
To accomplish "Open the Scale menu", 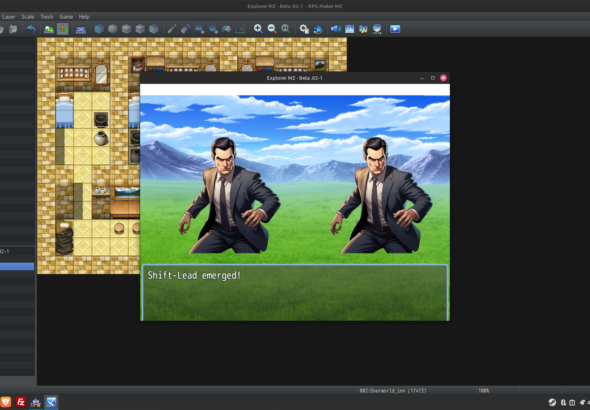I will click(28, 17).
